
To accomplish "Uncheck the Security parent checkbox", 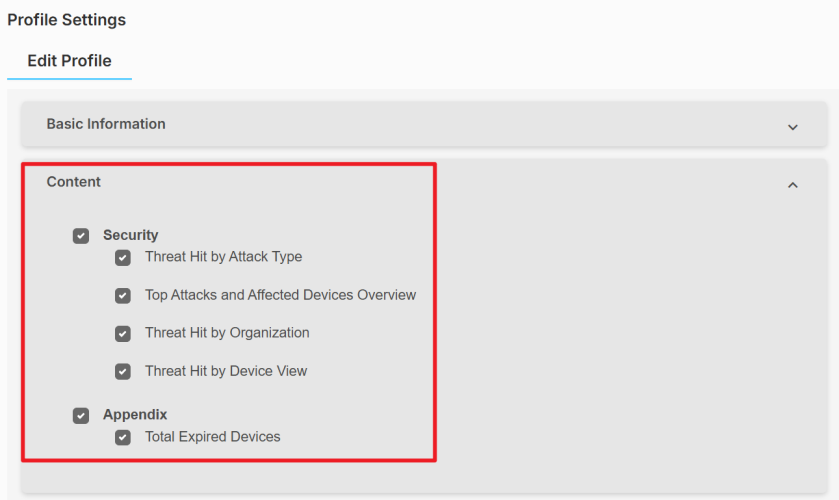I will [81, 236].
